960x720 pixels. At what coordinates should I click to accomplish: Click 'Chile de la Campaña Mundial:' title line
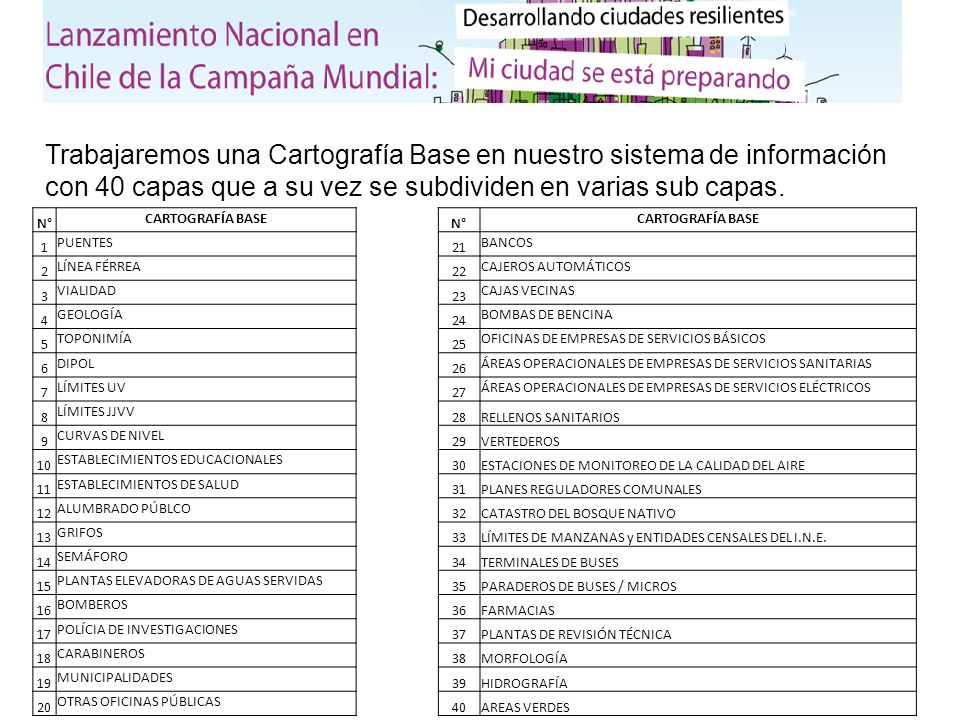pos(242,78)
